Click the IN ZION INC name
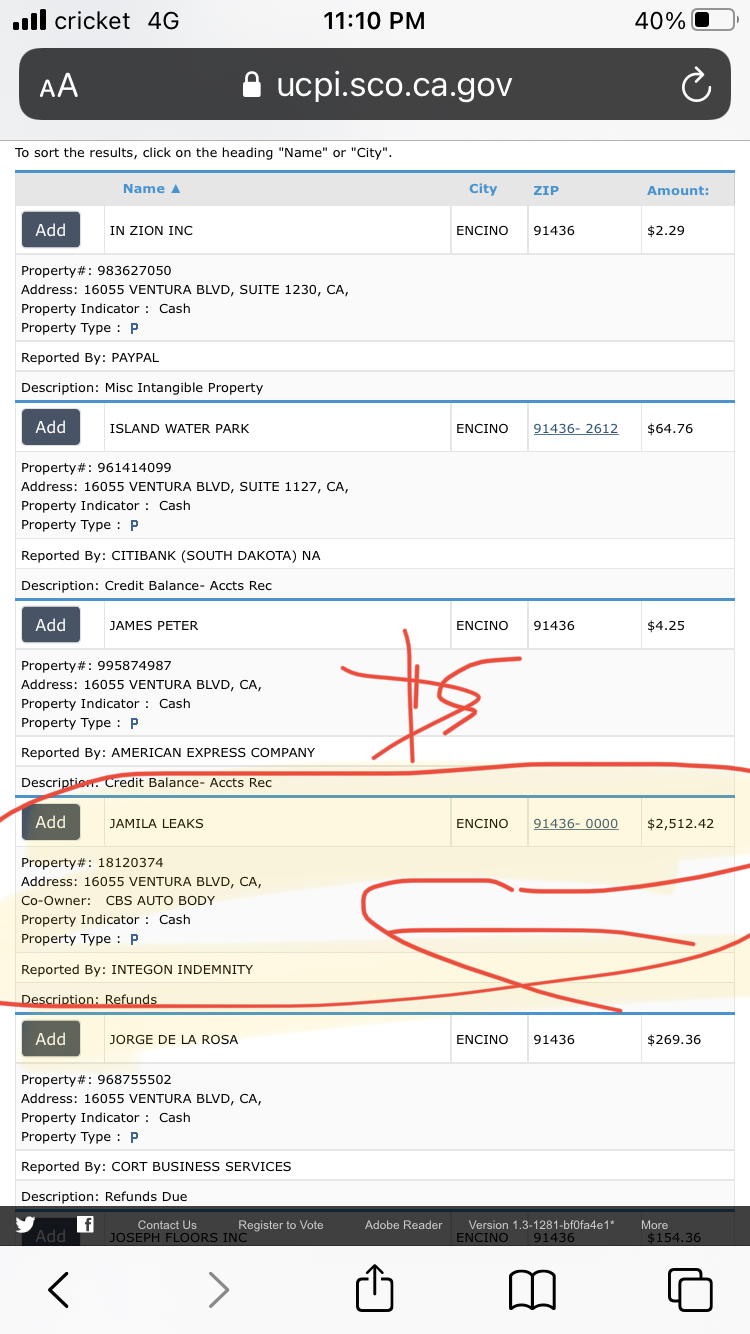Viewport: 750px width, 1334px height. pyautogui.click(x=151, y=231)
